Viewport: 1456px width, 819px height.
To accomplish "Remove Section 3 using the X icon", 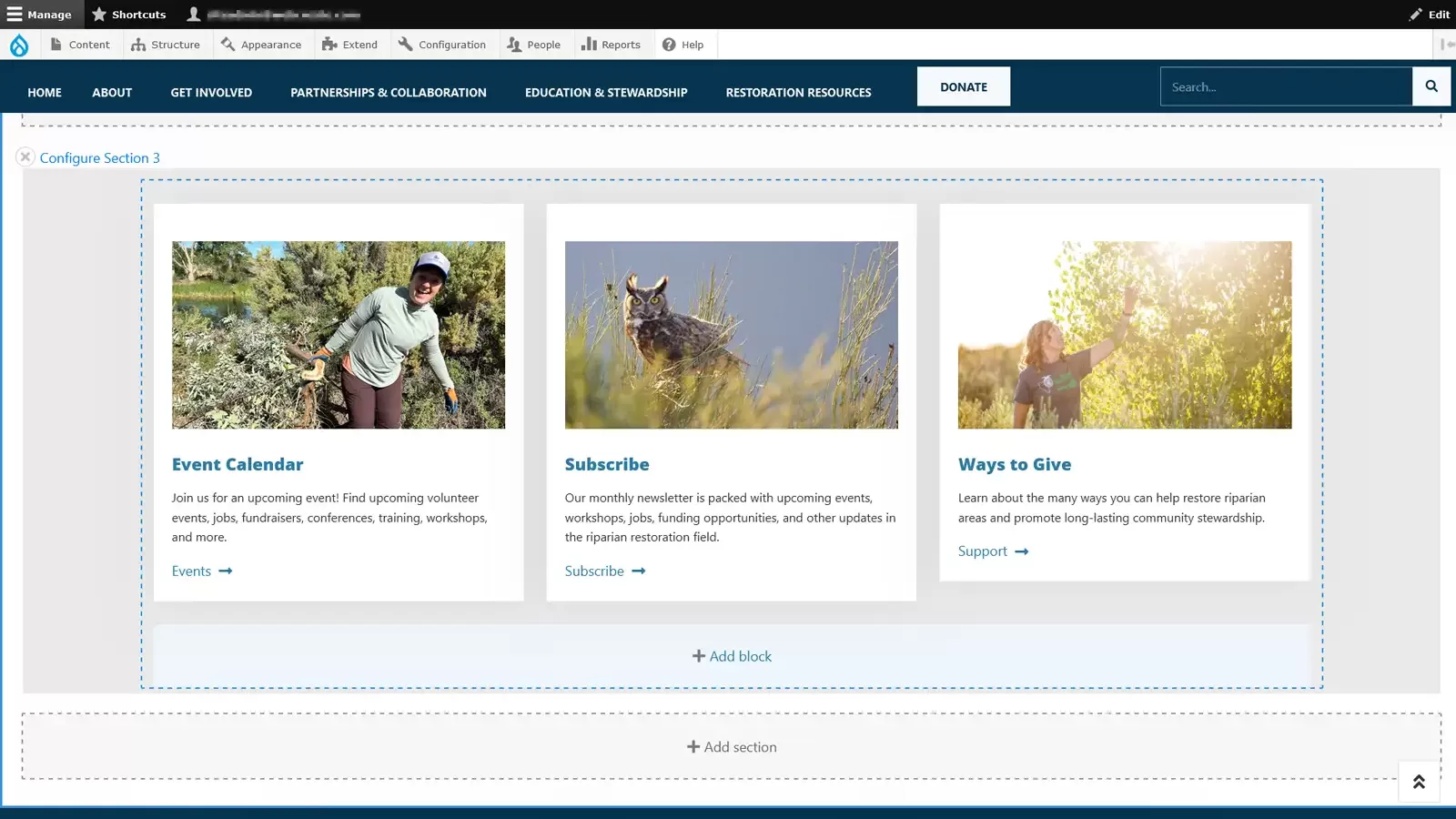I will (x=25, y=157).
